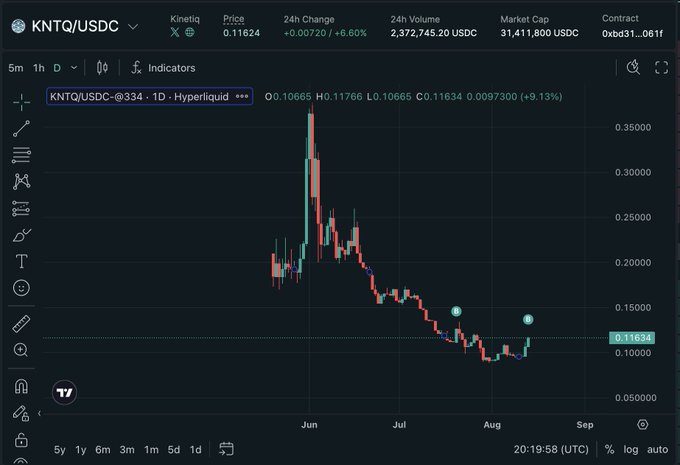The image size is (680, 465).
Task: Enter fullscreen chart mode
Action: click(x=661, y=68)
